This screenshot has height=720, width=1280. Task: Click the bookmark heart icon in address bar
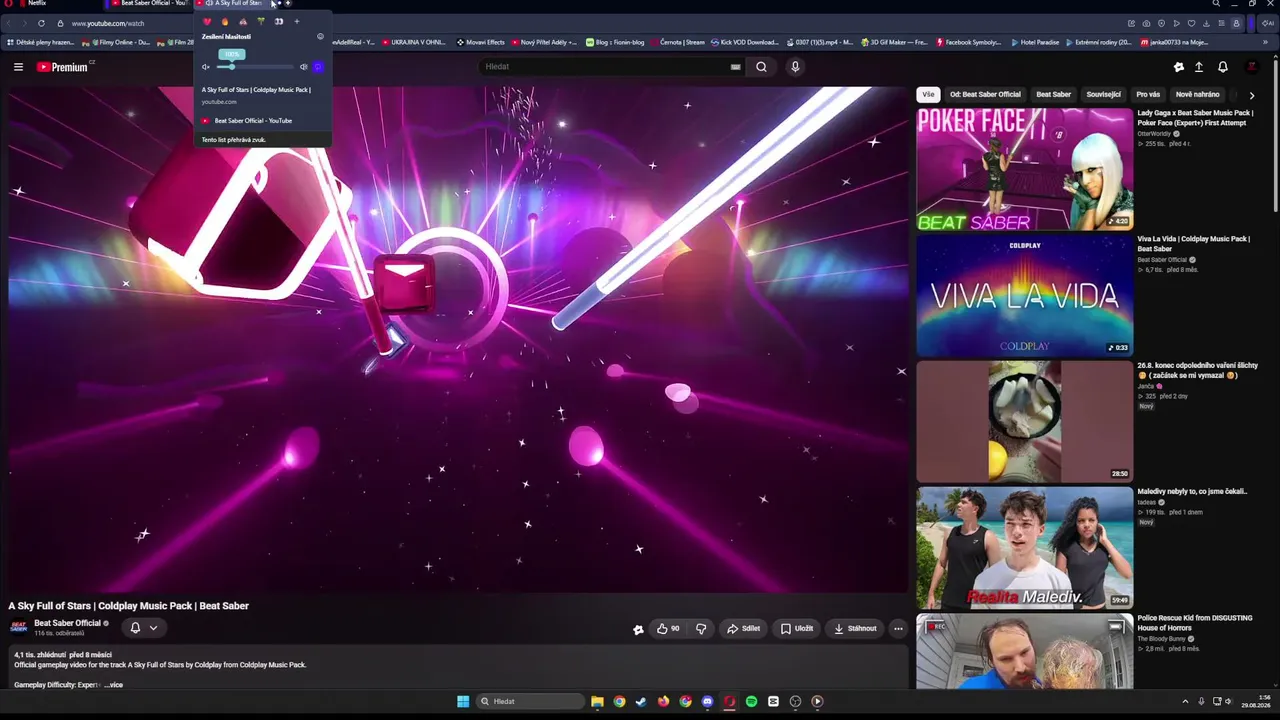1191,23
